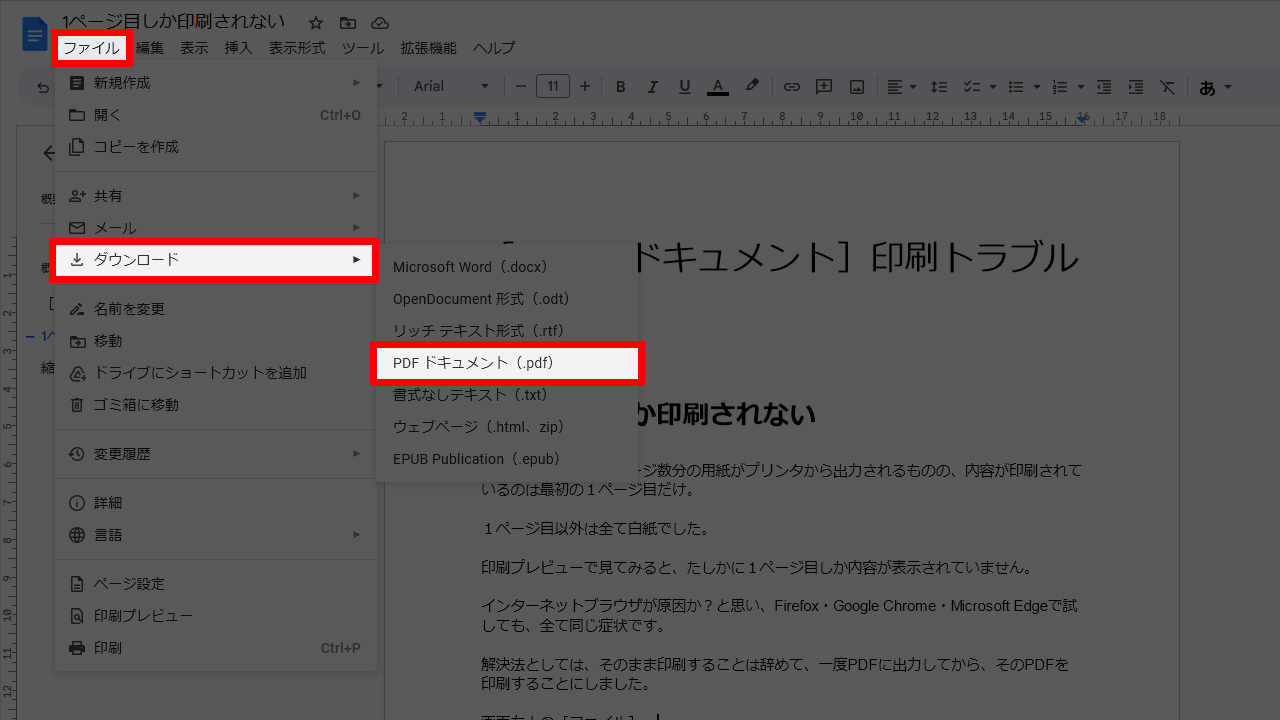Click the decrease indent icon
Image resolution: width=1280 pixels, height=720 pixels.
(1103, 87)
